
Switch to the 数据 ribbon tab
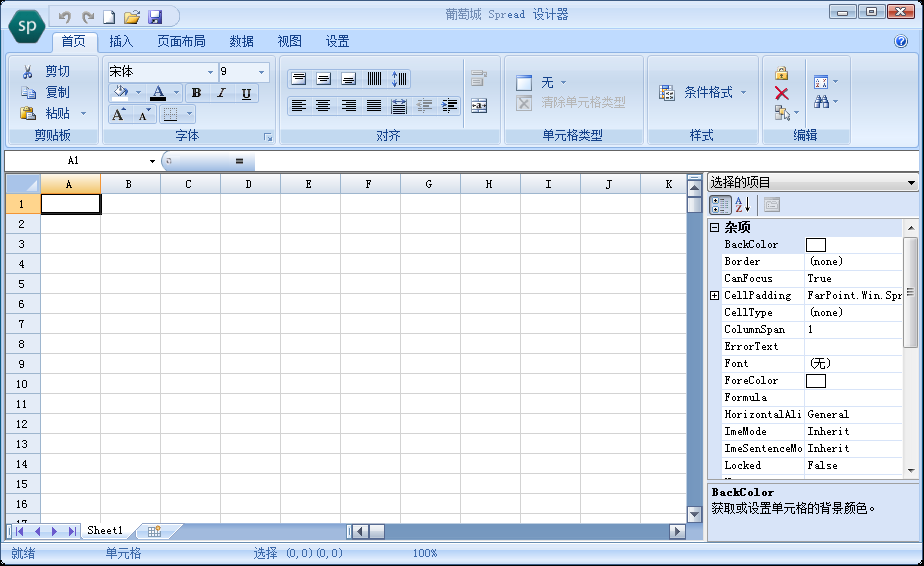pos(242,41)
